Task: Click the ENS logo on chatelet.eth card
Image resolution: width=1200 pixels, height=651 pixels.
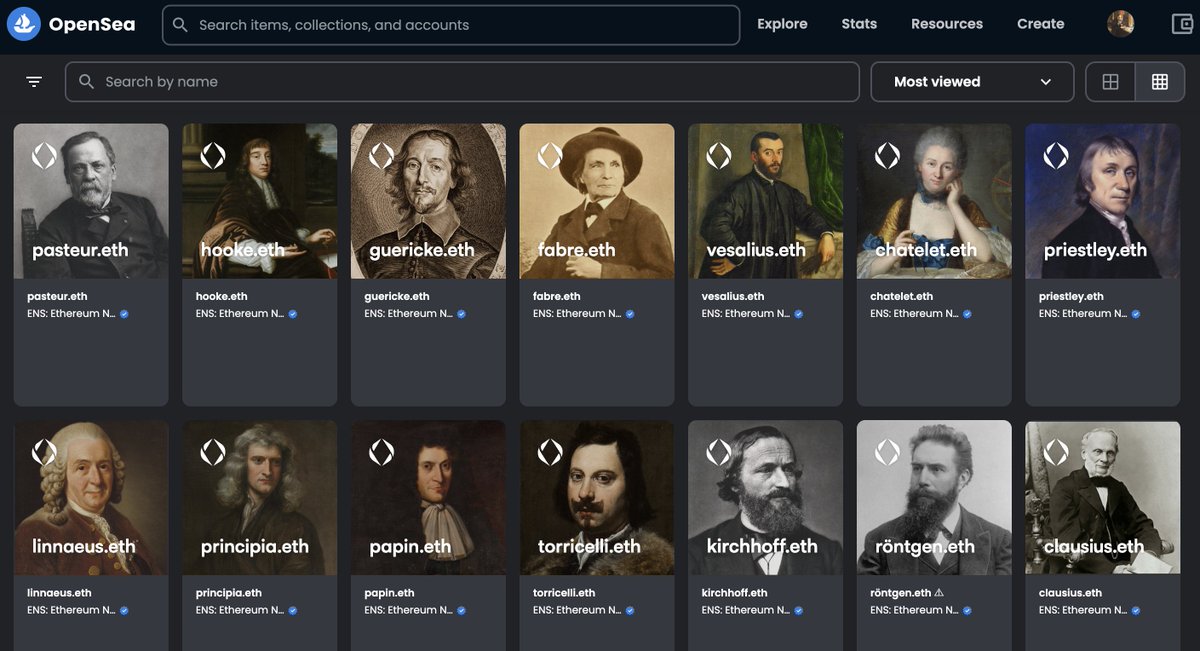Action: coord(887,155)
